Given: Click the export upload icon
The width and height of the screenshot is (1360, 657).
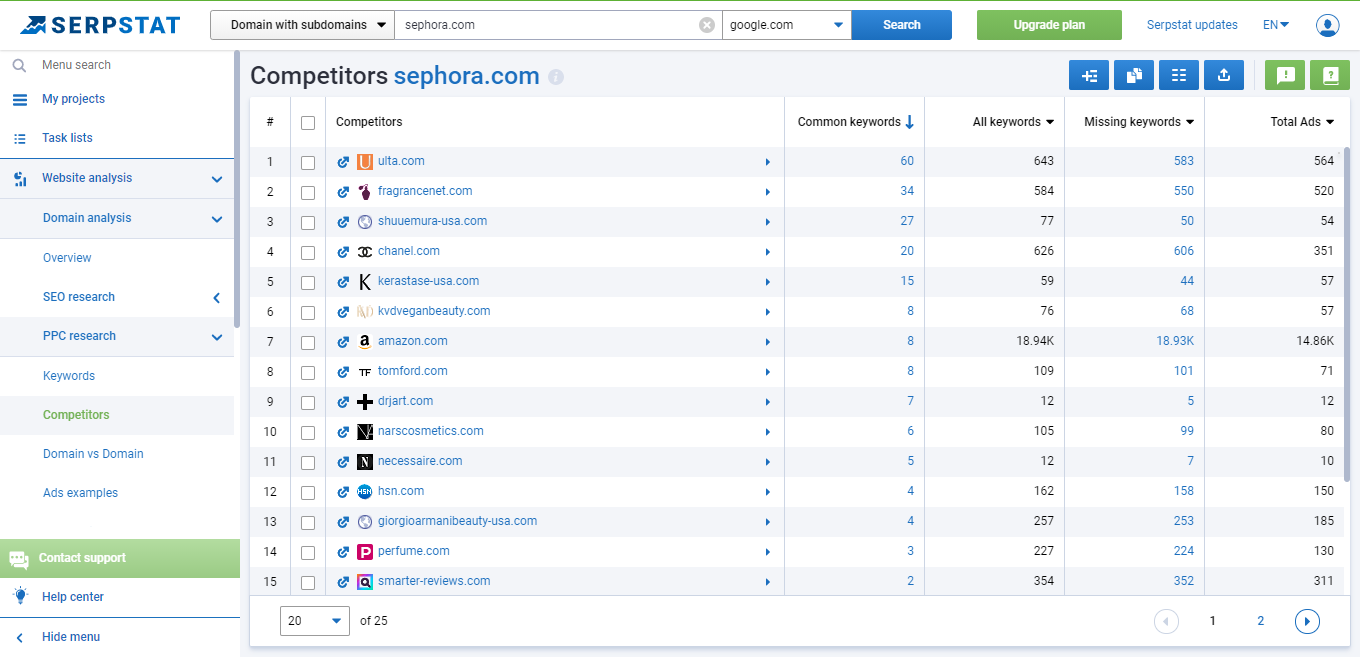Looking at the screenshot, I should point(1224,75).
